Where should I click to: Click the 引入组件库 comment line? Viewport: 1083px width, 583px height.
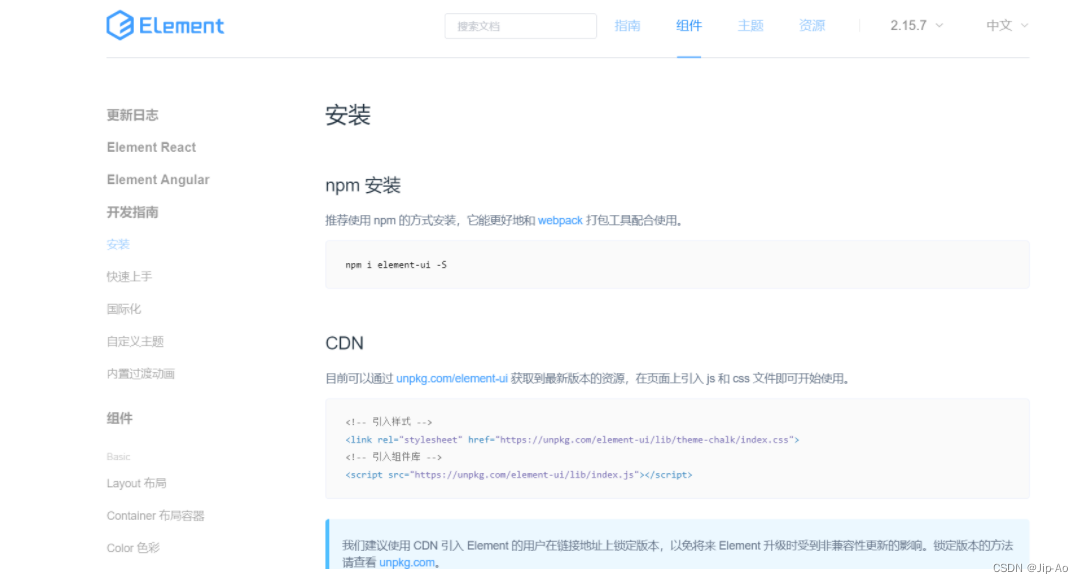[393, 457]
